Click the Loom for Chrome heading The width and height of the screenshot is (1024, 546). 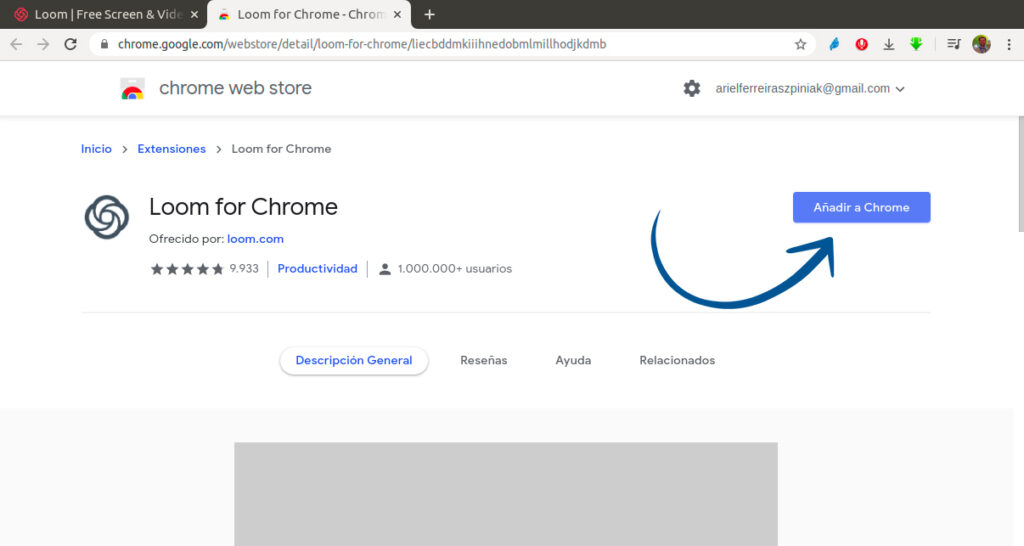point(243,207)
